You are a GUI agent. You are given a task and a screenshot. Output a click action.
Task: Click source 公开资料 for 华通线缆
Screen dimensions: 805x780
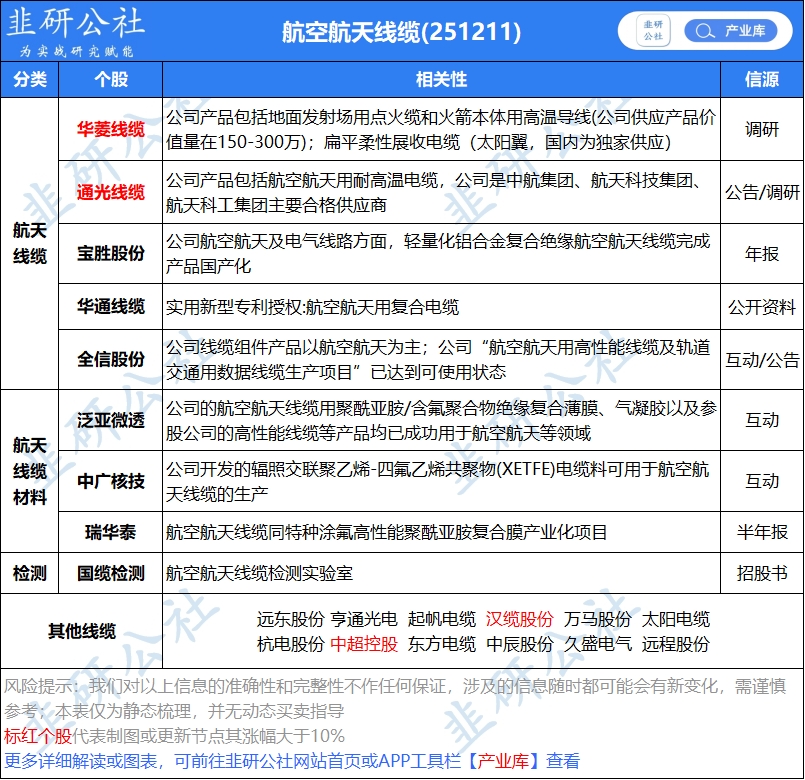(x=762, y=307)
